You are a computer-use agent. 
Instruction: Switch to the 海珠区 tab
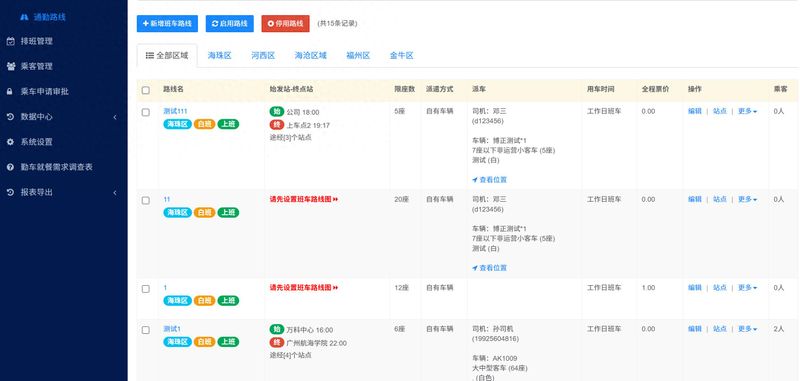(x=219, y=56)
